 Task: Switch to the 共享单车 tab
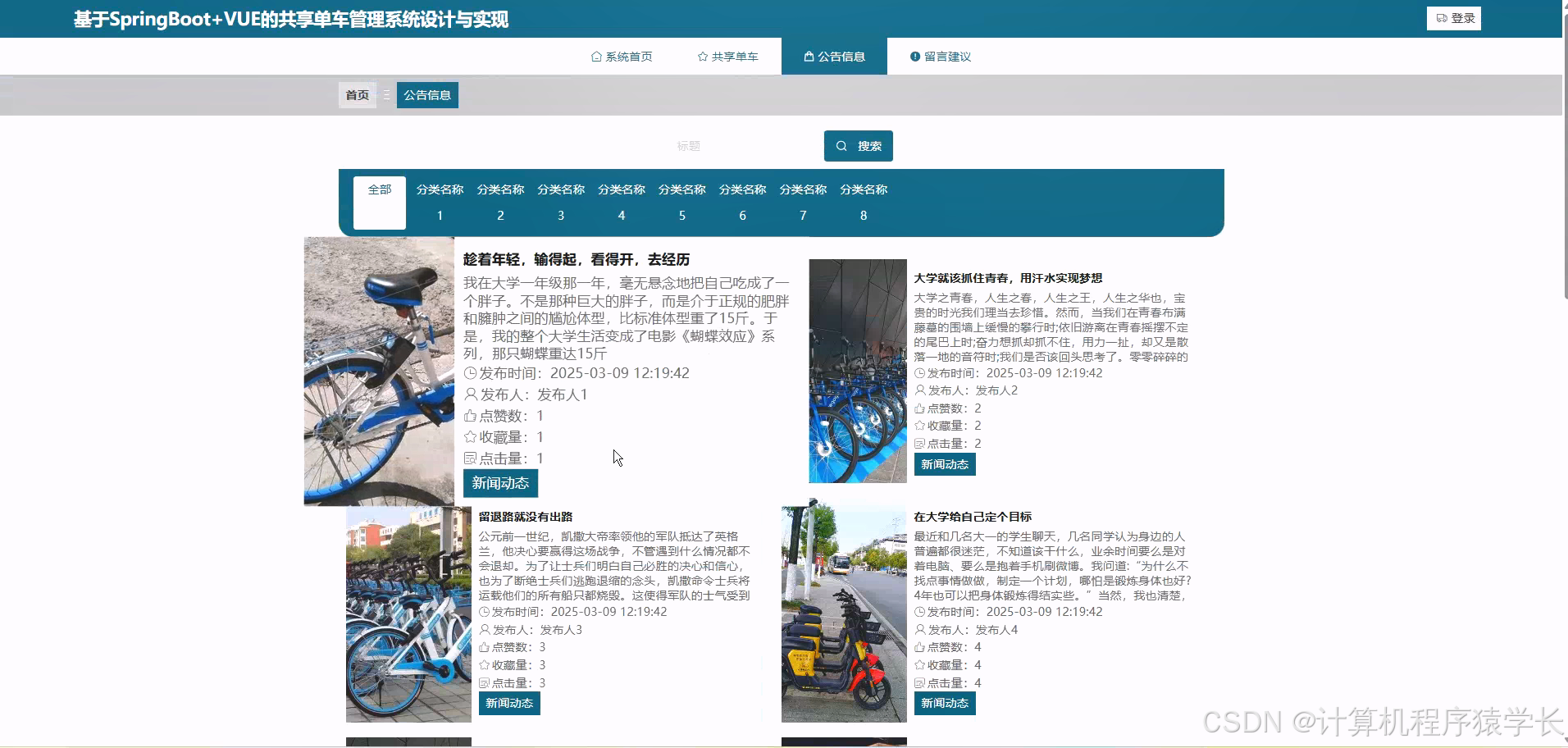(728, 57)
